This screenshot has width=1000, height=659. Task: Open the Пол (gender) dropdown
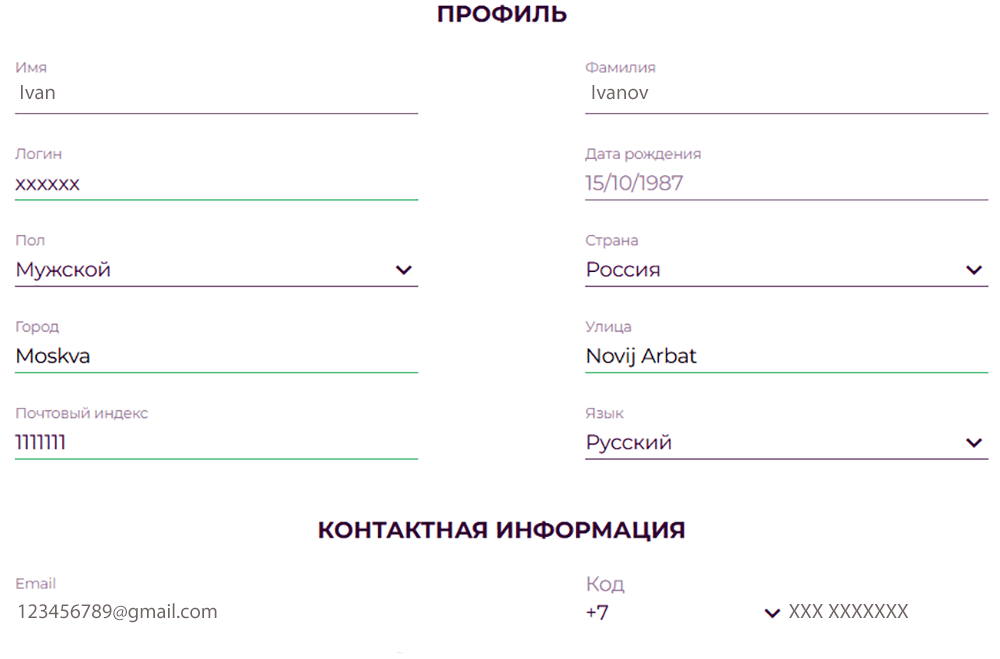coord(216,269)
